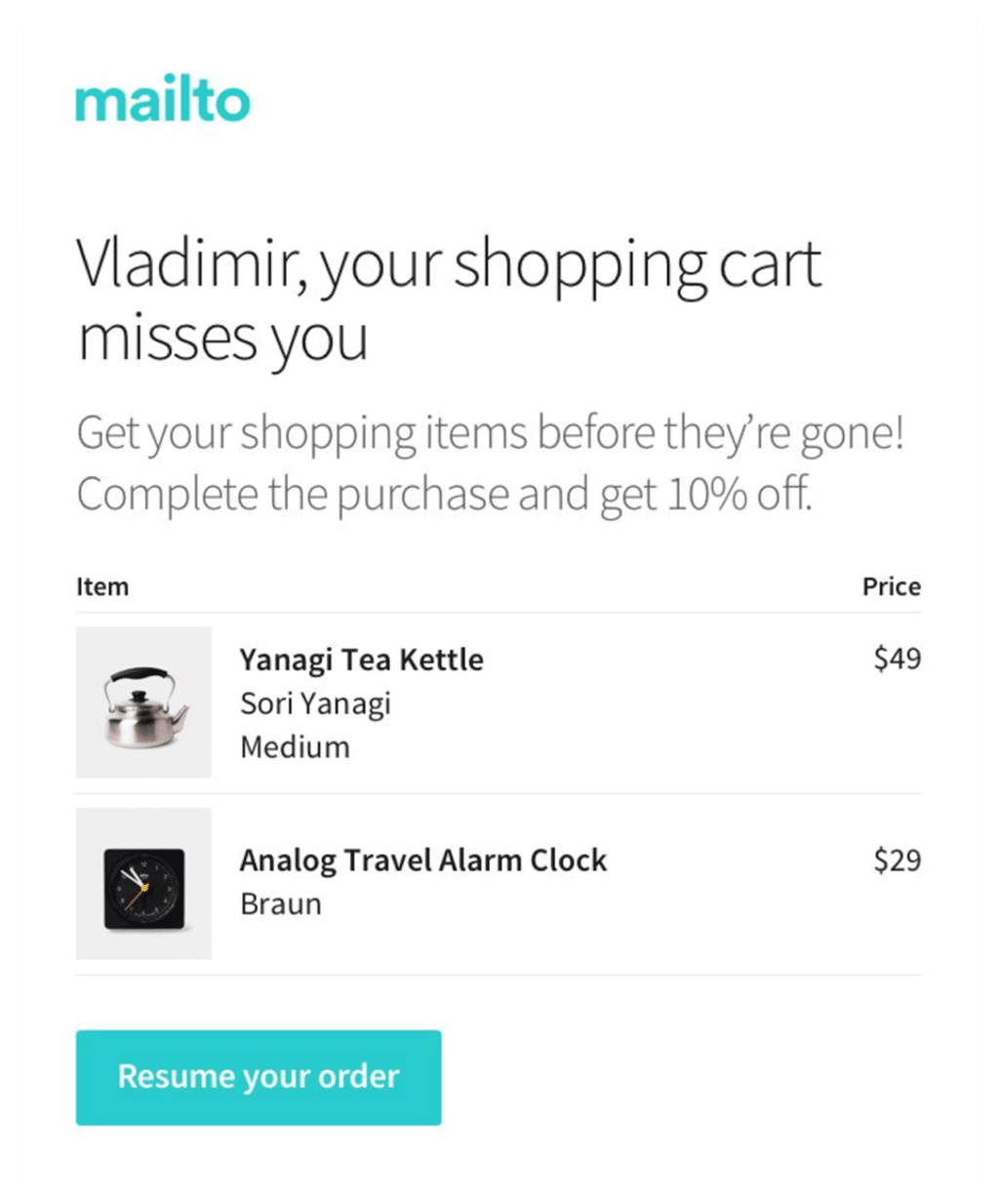The width and height of the screenshot is (999, 1204).
Task: Open the Analog Travel Alarm Clock product image
Action: click(143, 883)
